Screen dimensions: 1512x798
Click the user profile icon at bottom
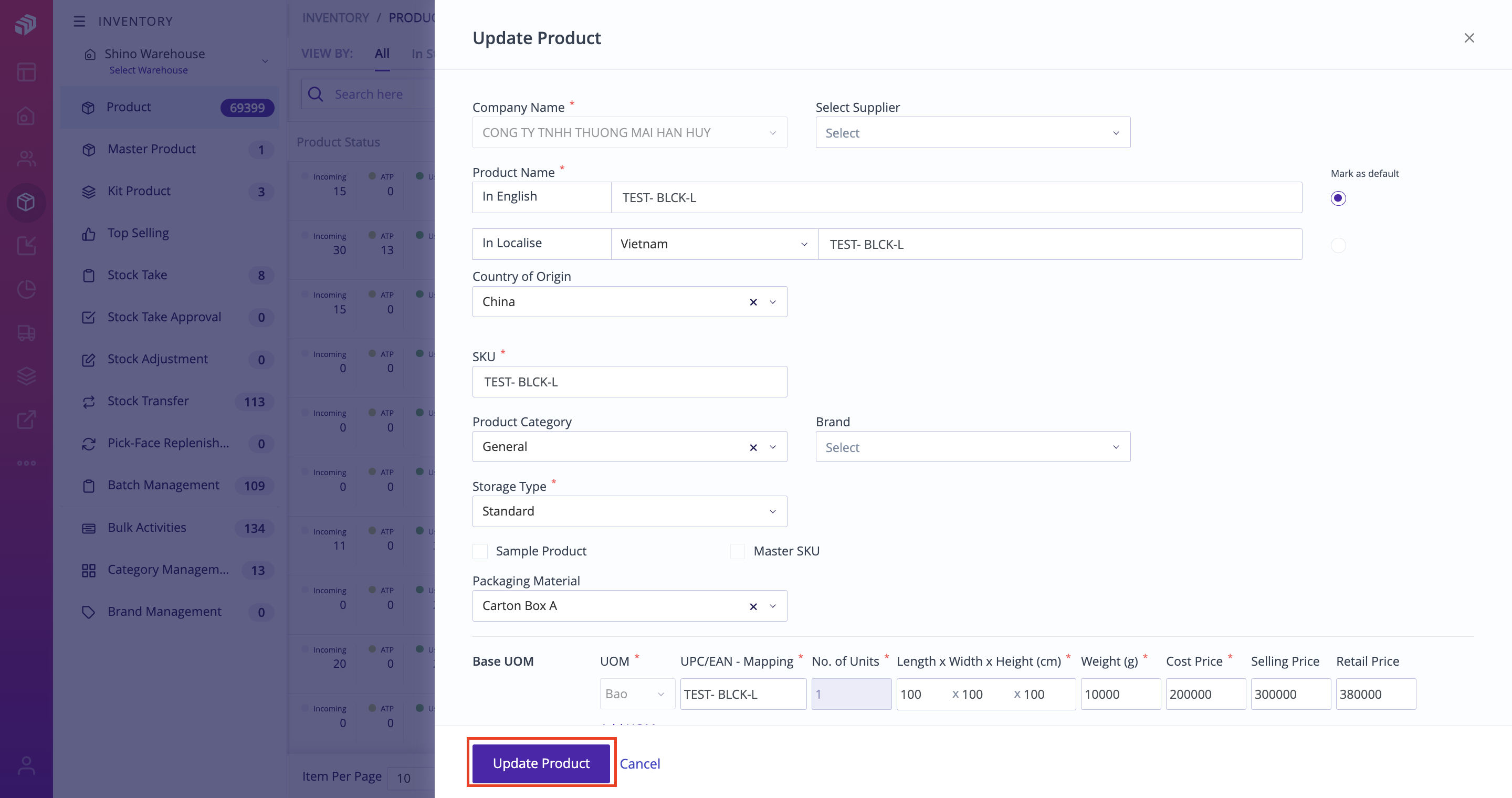(26, 766)
